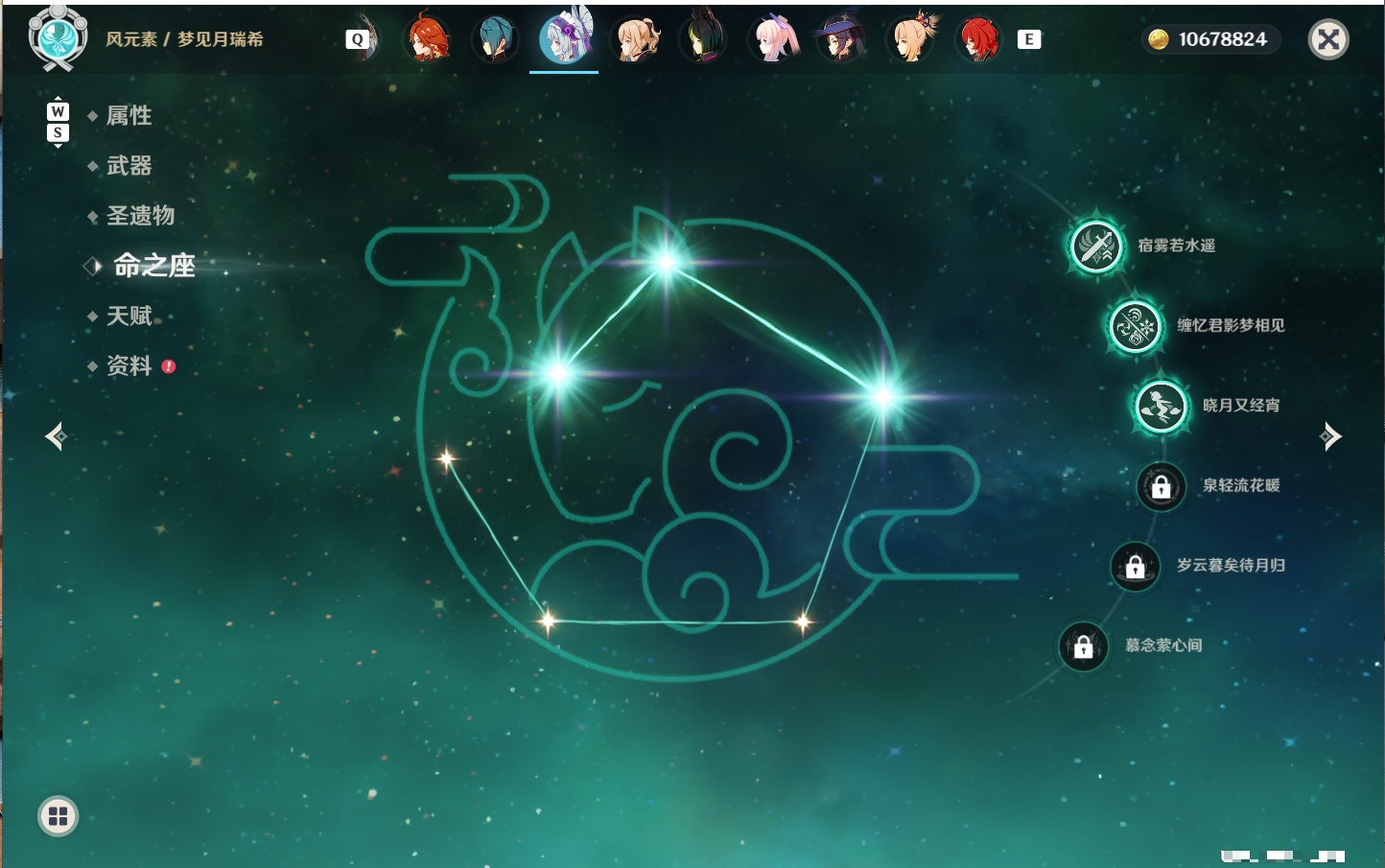The height and width of the screenshot is (868, 1385).
Task: Click the Anemo element emblem icon
Action: tap(58, 38)
